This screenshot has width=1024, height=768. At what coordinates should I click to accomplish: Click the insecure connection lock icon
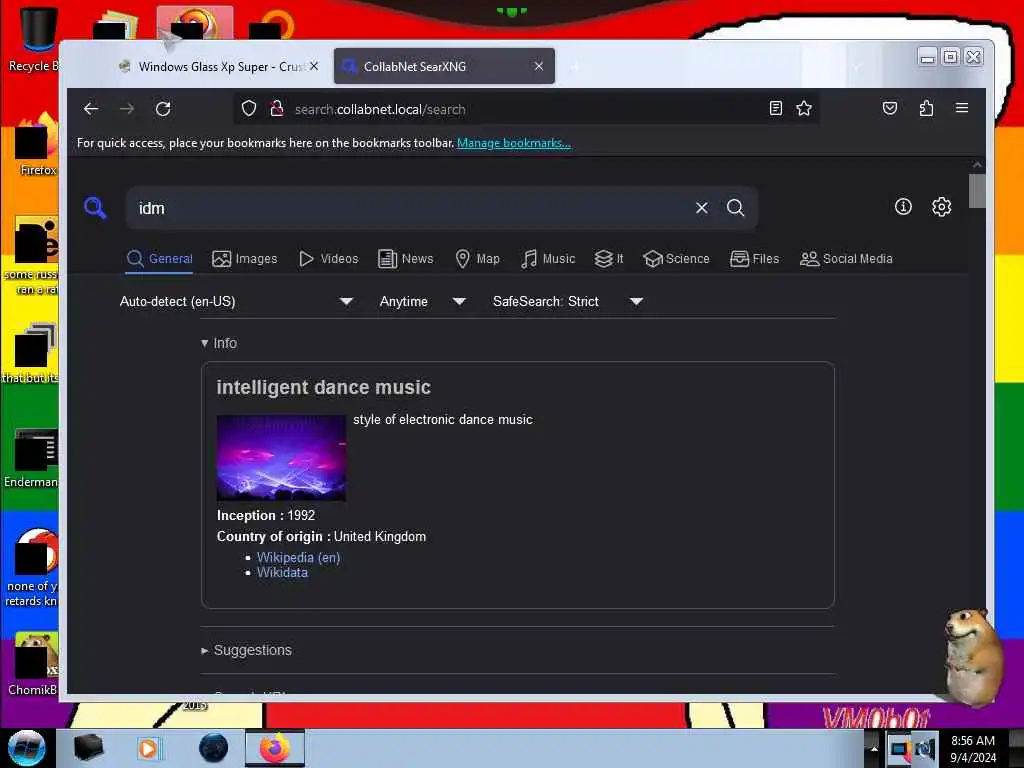click(x=277, y=108)
